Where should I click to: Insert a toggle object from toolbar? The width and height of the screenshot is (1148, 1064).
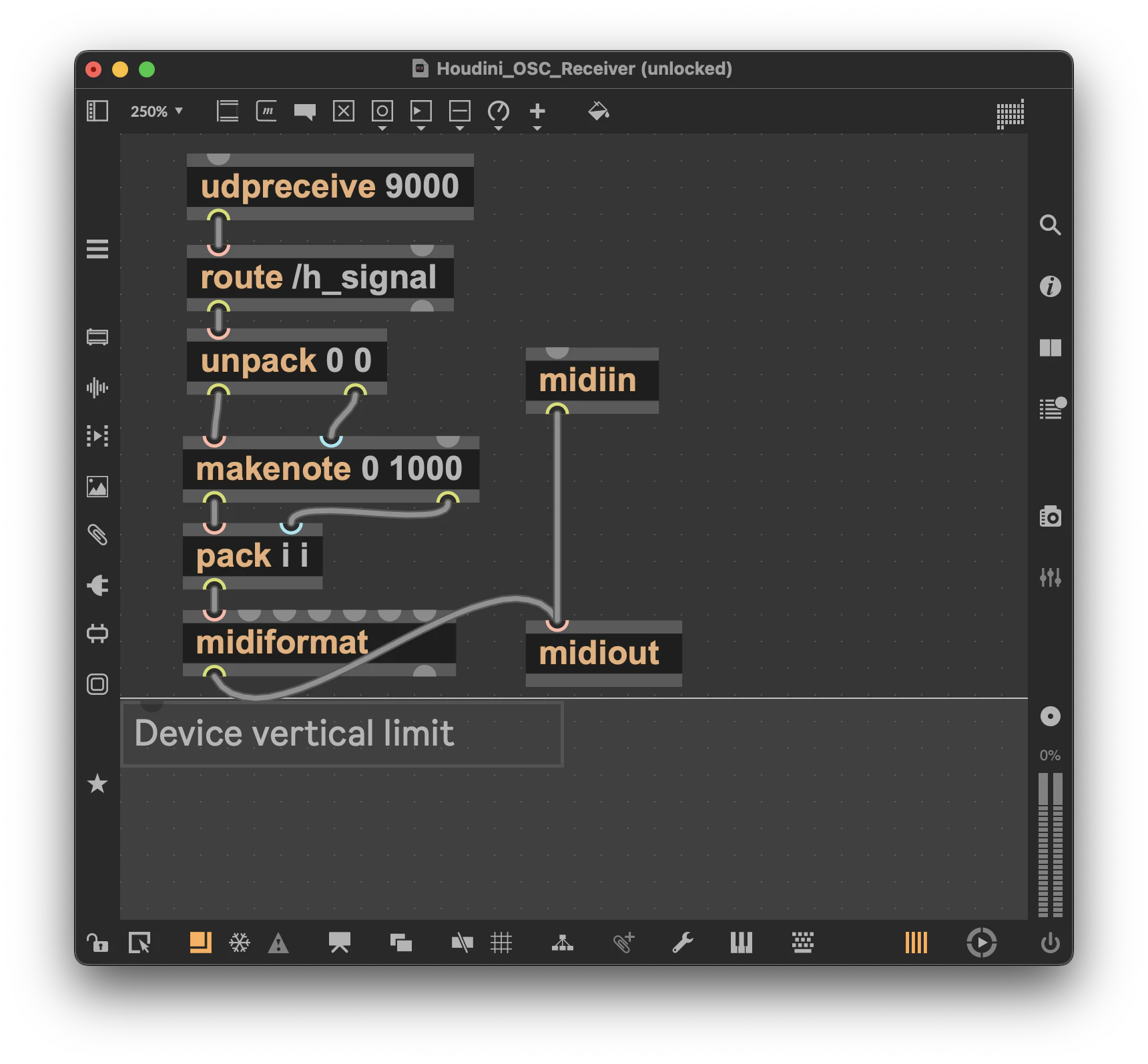344,111
